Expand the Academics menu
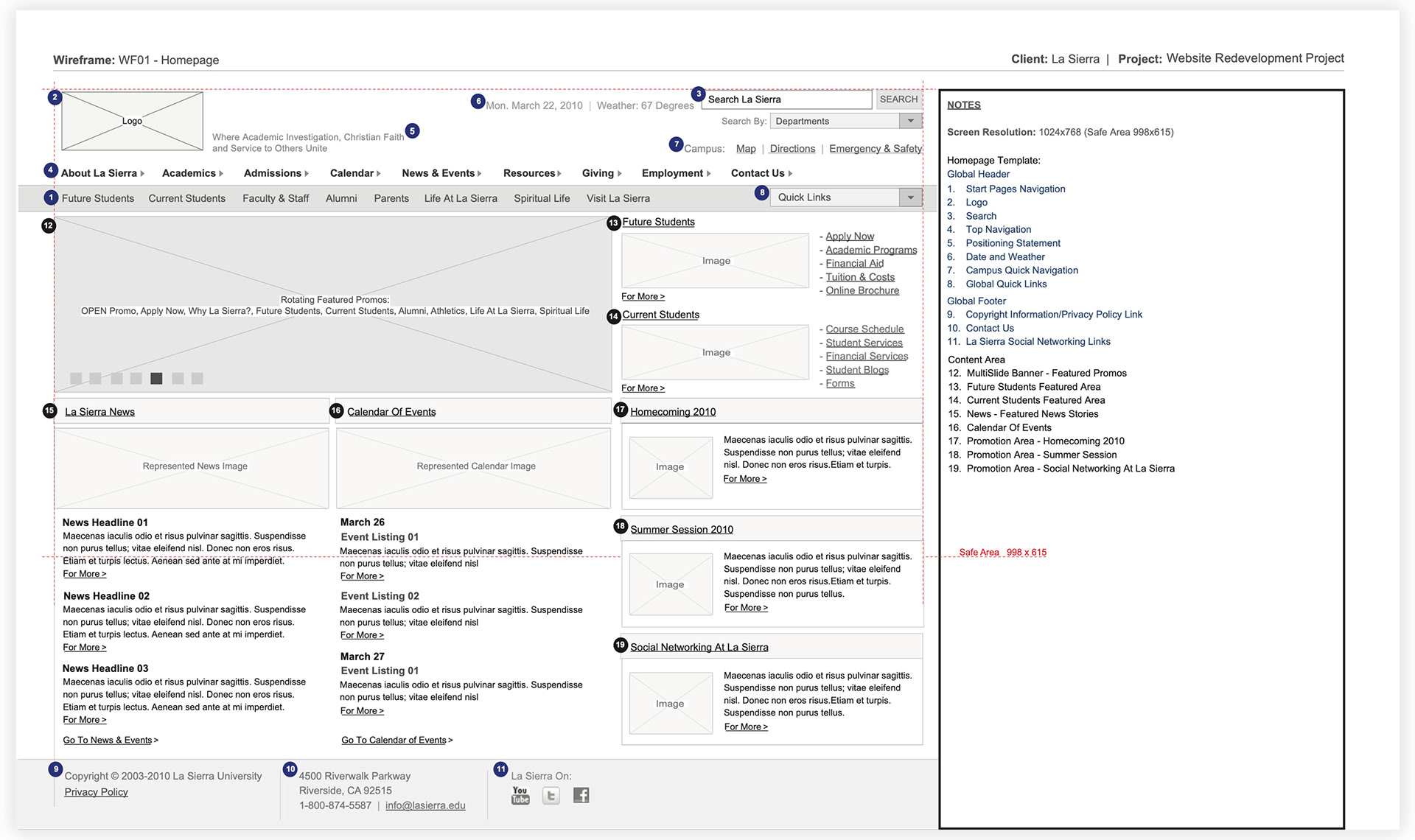 tap(192, 173)
